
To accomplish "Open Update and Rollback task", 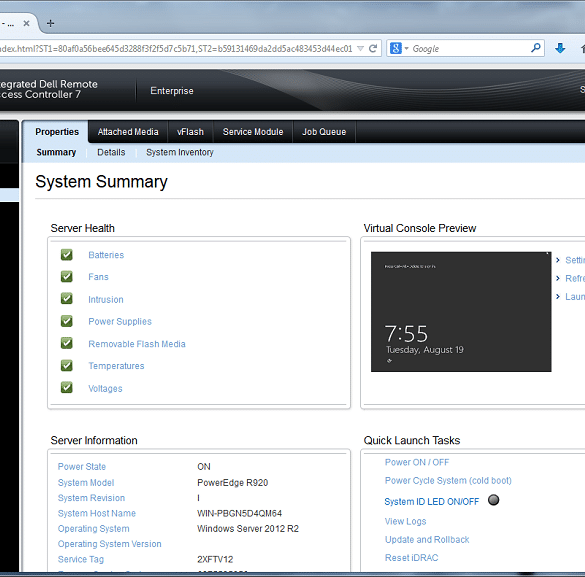I will pos(427,540).
